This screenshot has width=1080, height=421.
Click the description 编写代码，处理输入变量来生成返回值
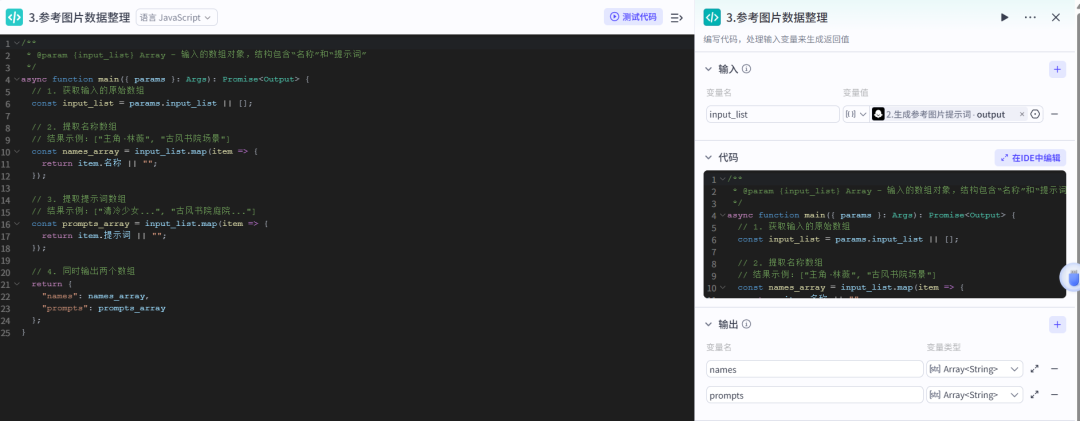tap(776, 40)
